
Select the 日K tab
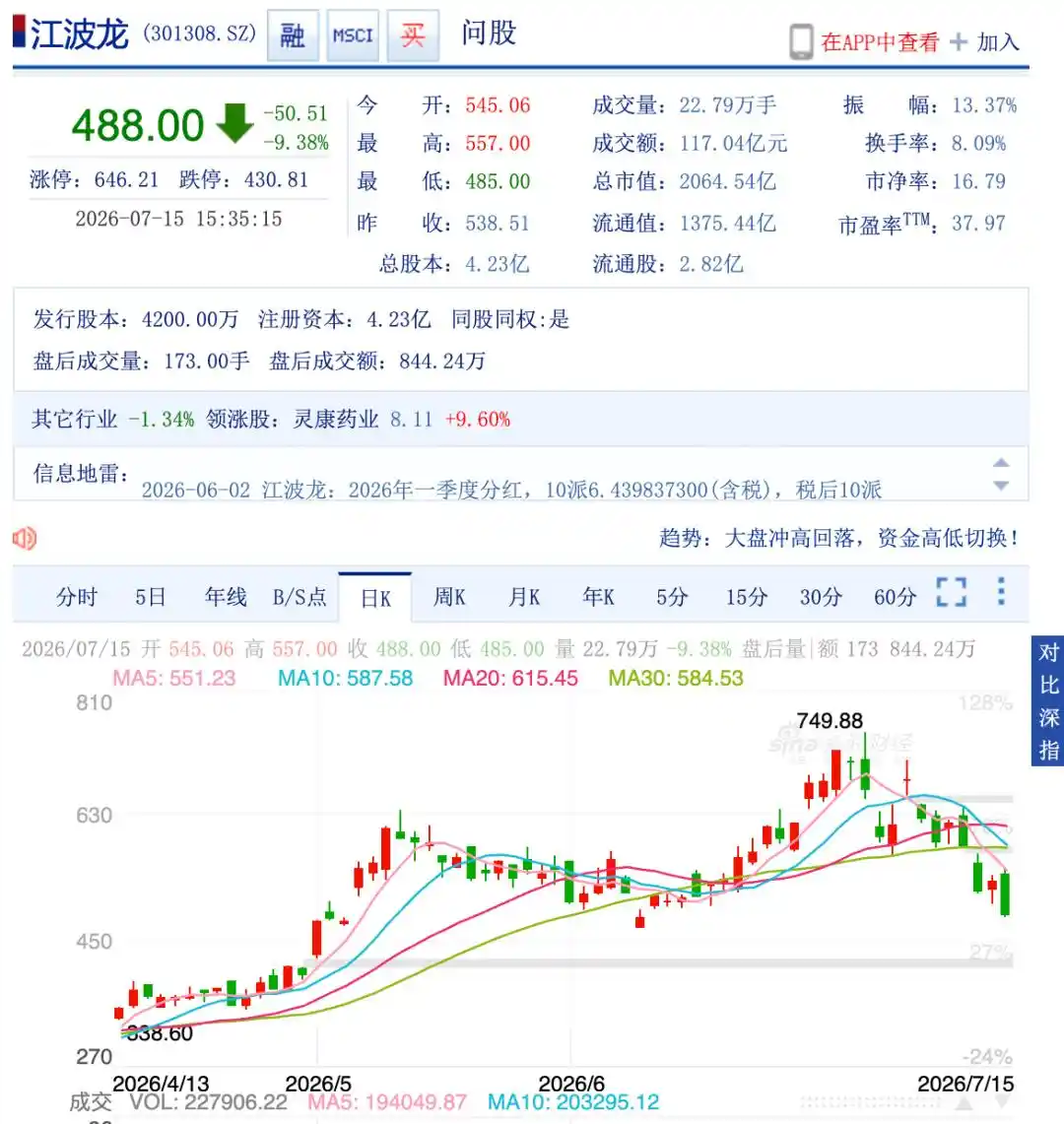[375, 598]
